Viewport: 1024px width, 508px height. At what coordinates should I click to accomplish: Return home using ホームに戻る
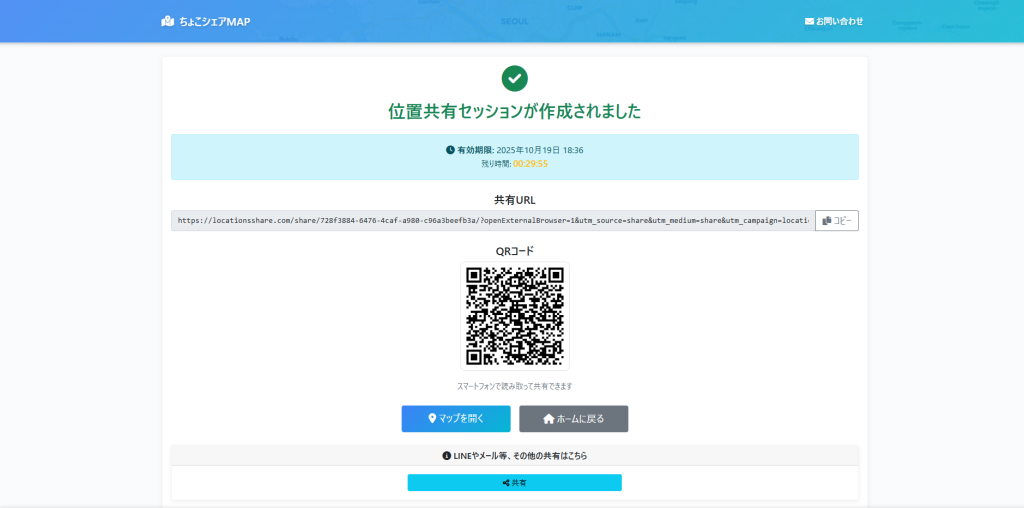coord(573,419)
